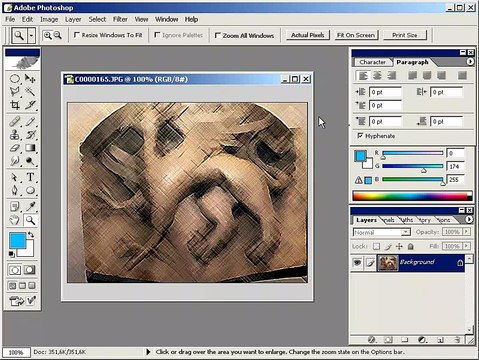Select the Polygonal Lasso tool
The height and width of the screenshot is (360, 479).
click(x=15, y=91)
